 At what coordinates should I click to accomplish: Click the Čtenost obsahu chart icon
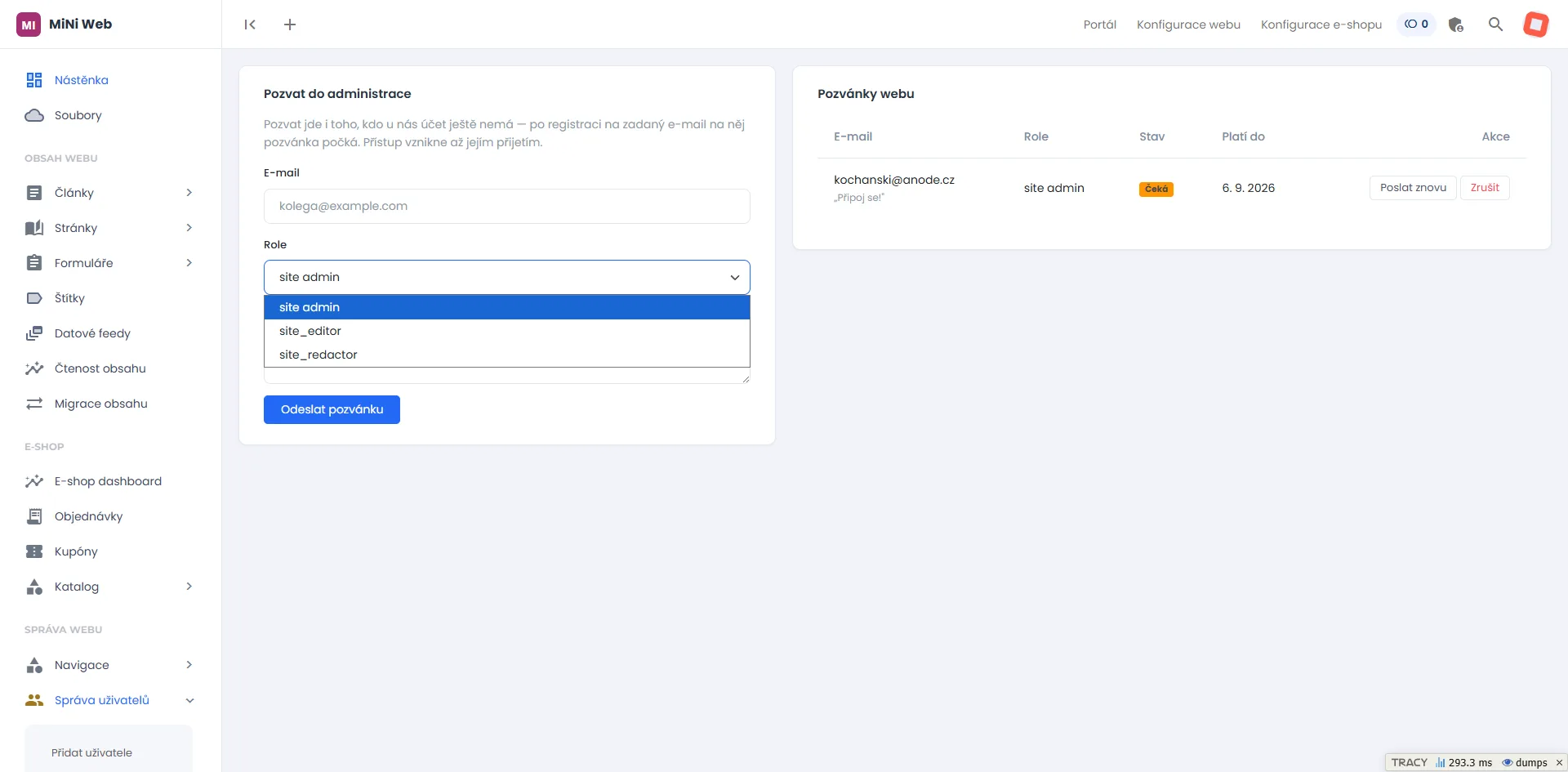34,368
